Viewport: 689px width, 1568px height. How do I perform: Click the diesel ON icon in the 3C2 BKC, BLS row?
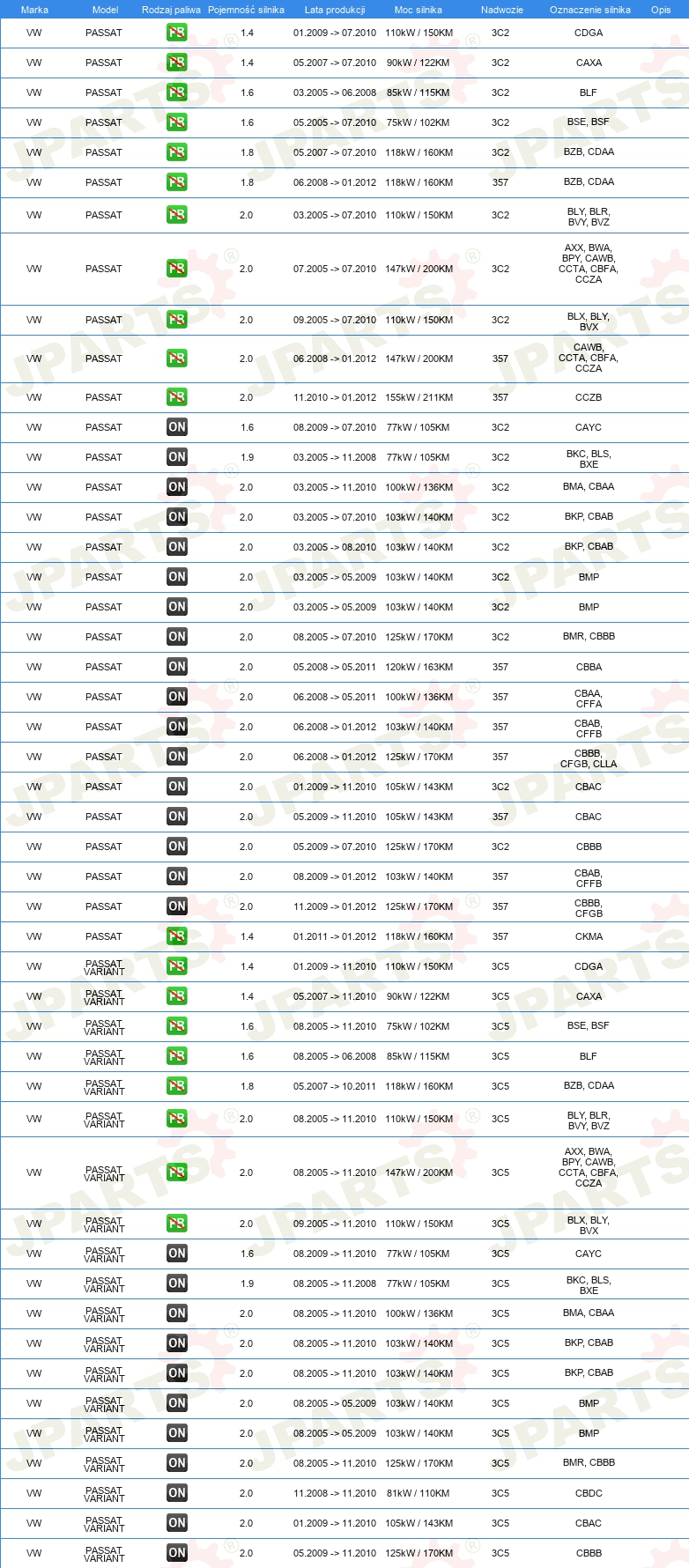[x=177, y=457]
